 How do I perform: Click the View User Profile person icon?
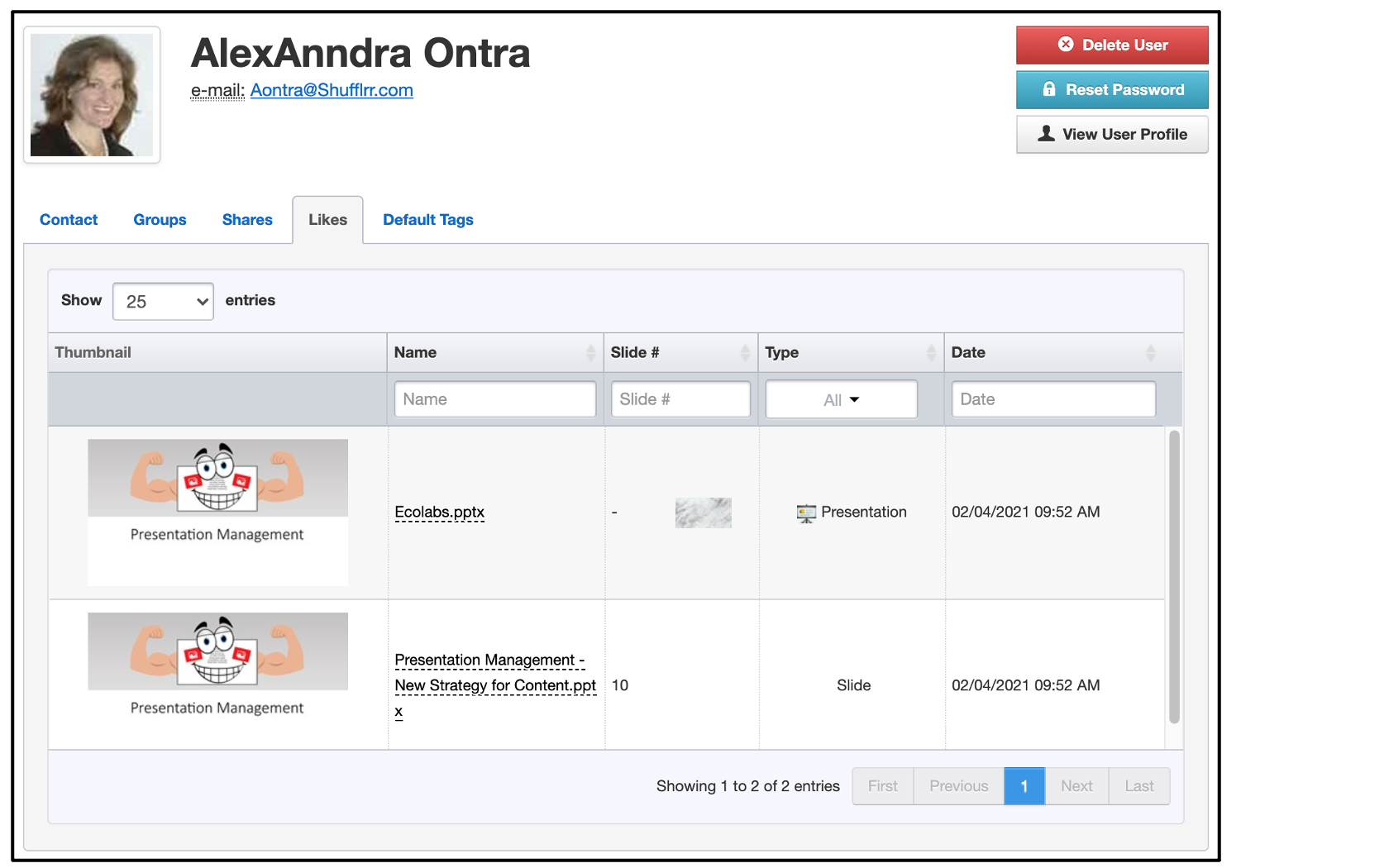1046,133
